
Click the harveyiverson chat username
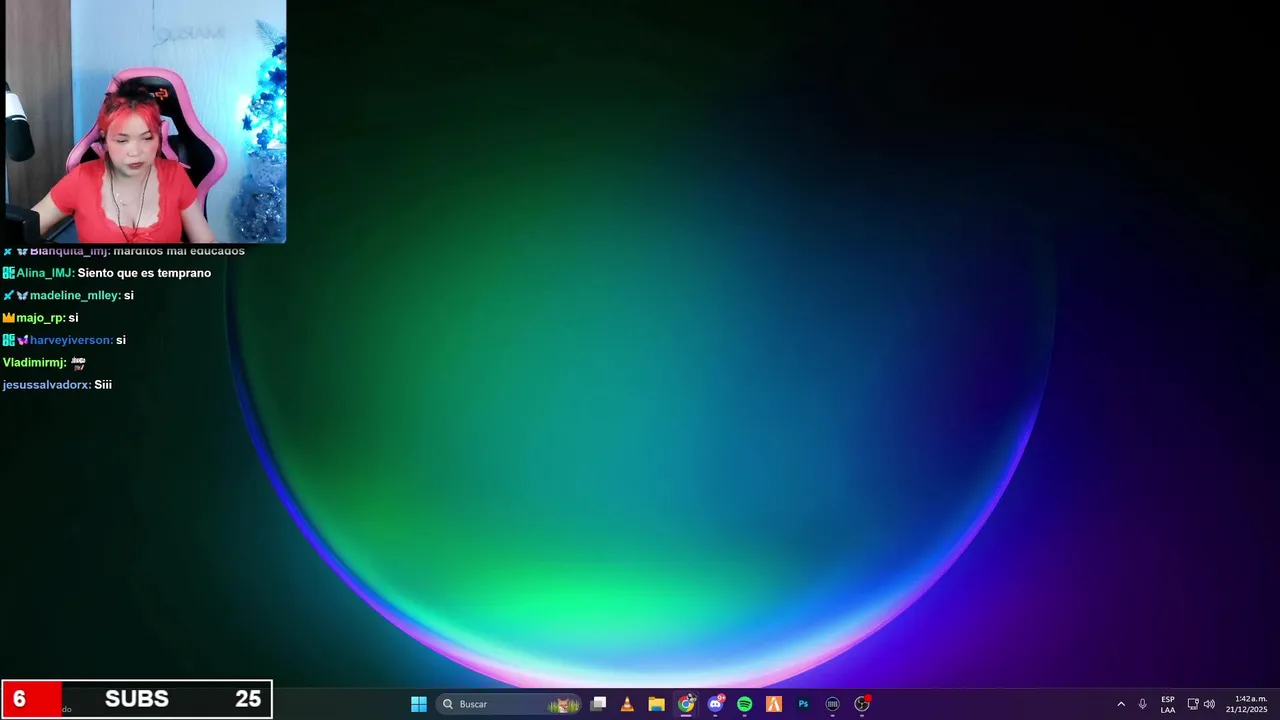pos(71,340)
